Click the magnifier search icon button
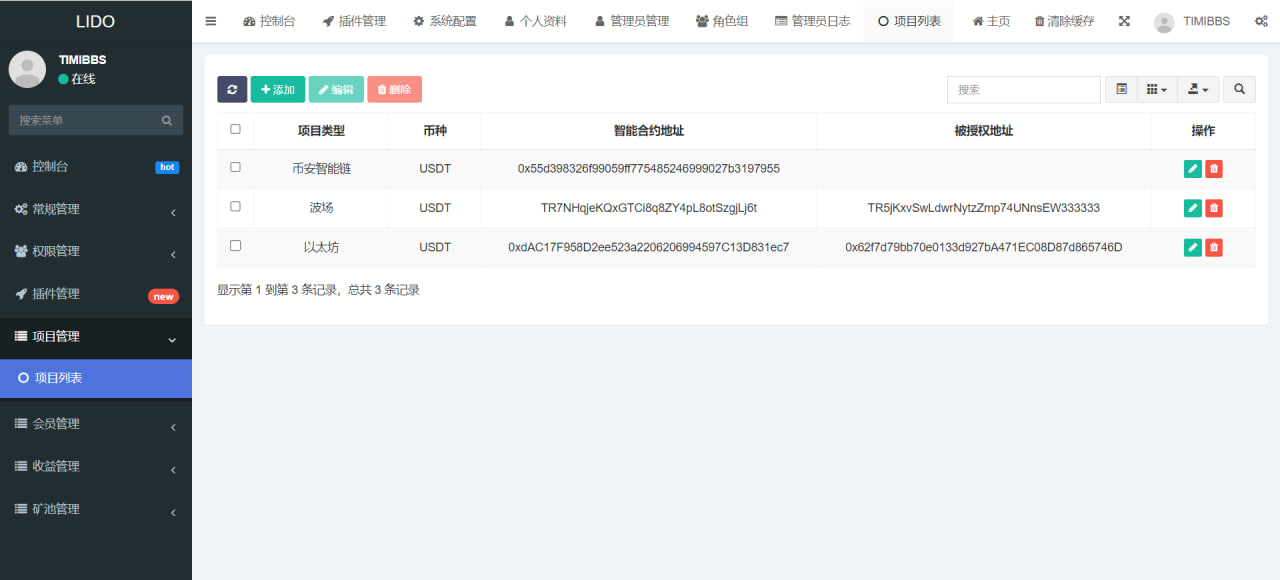The width and height of the screenshot is (1280, 580). 1239,89
